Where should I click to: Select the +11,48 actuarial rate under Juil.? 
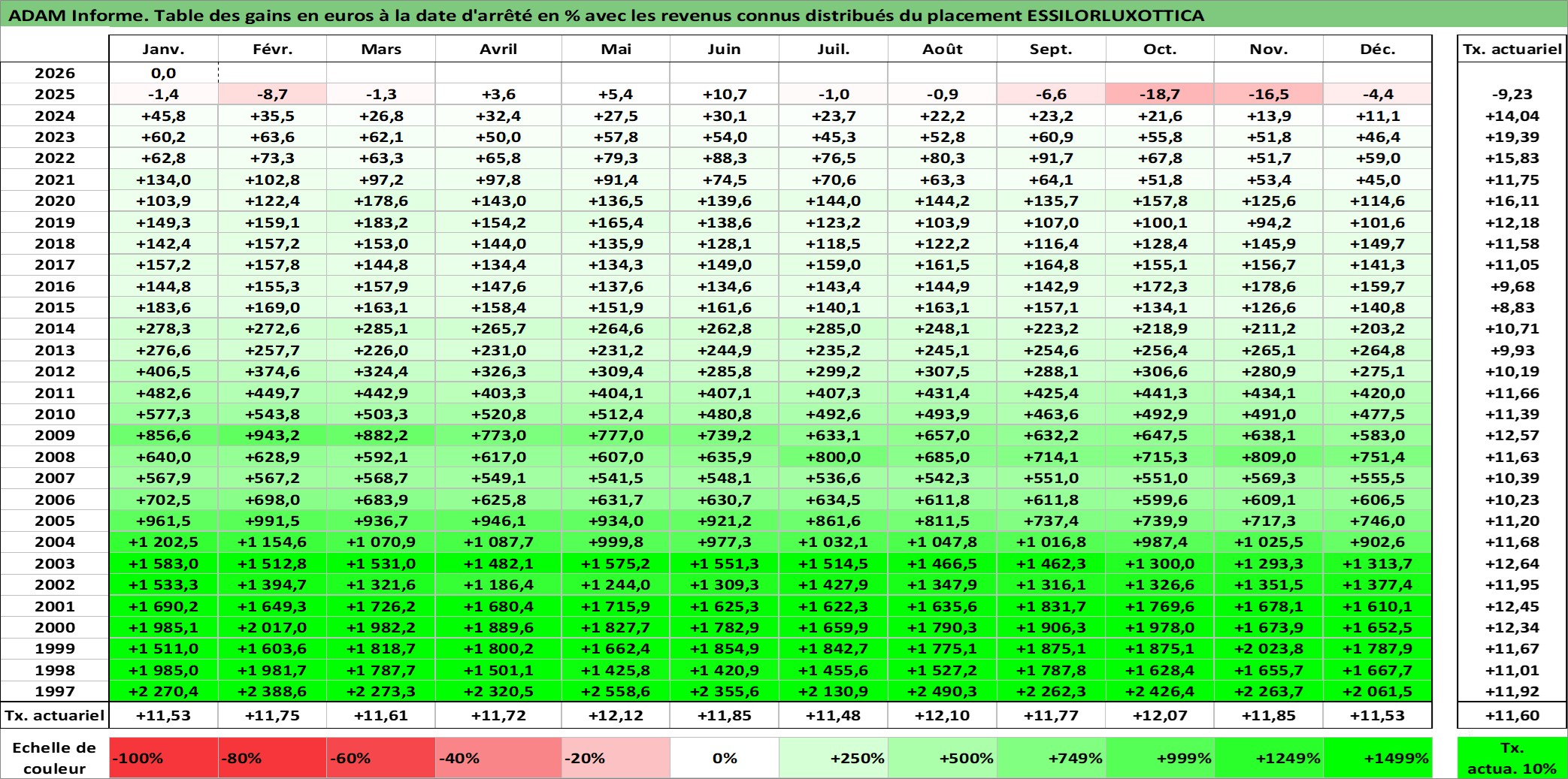coord(834,715)
